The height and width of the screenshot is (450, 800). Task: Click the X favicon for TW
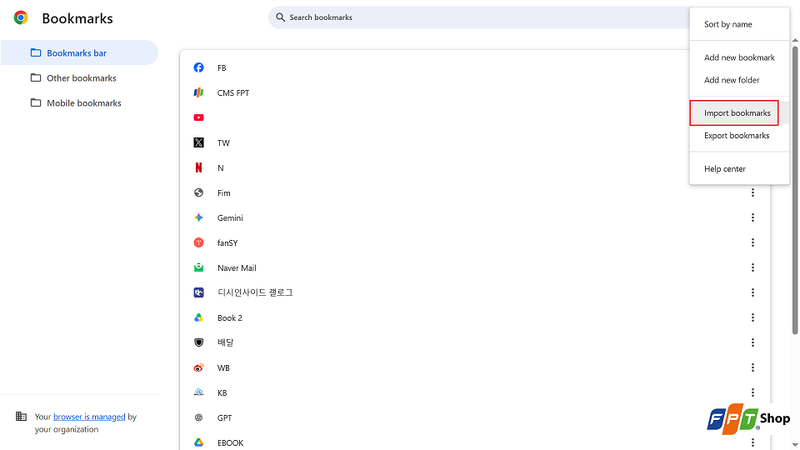coord(198,143)
